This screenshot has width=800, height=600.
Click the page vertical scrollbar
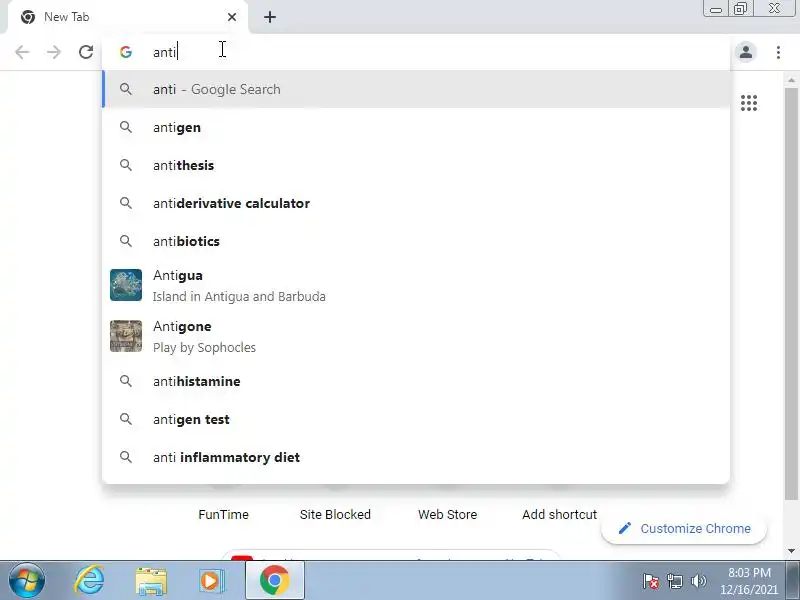pyautogui.click(x=791, y=293)
